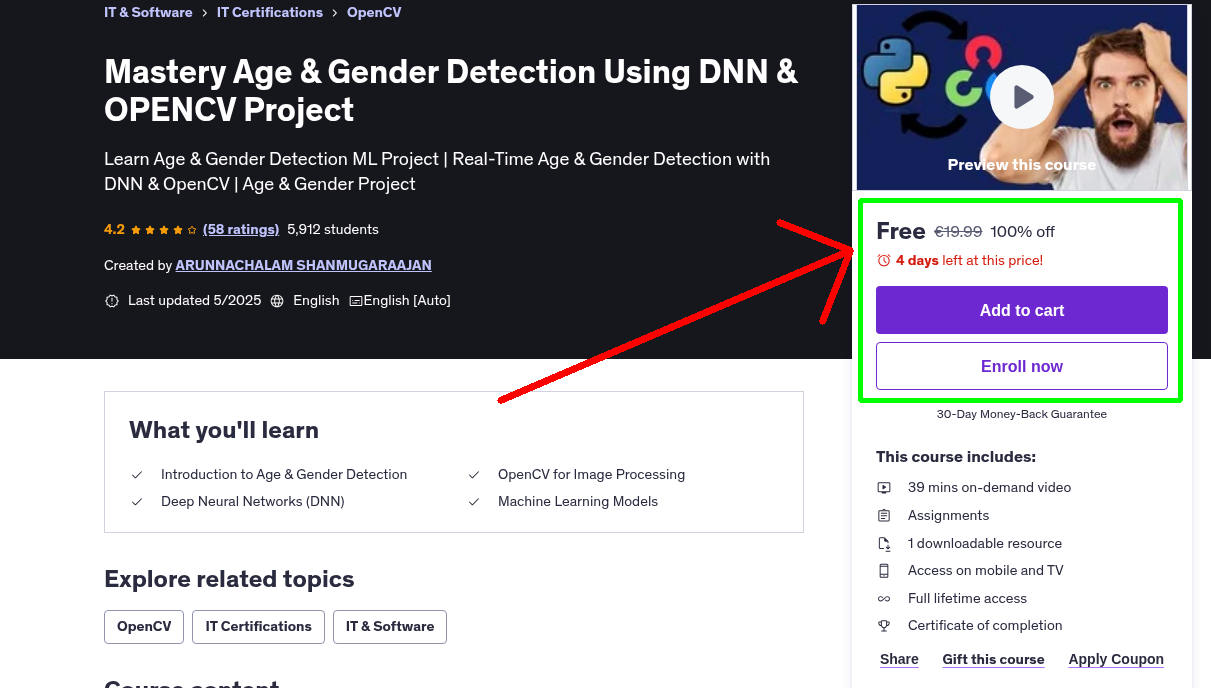Click the 'What you'll learn' heading
Image resolution: width=1211 pixels, height=688 pixels.
tap(224, 431)
